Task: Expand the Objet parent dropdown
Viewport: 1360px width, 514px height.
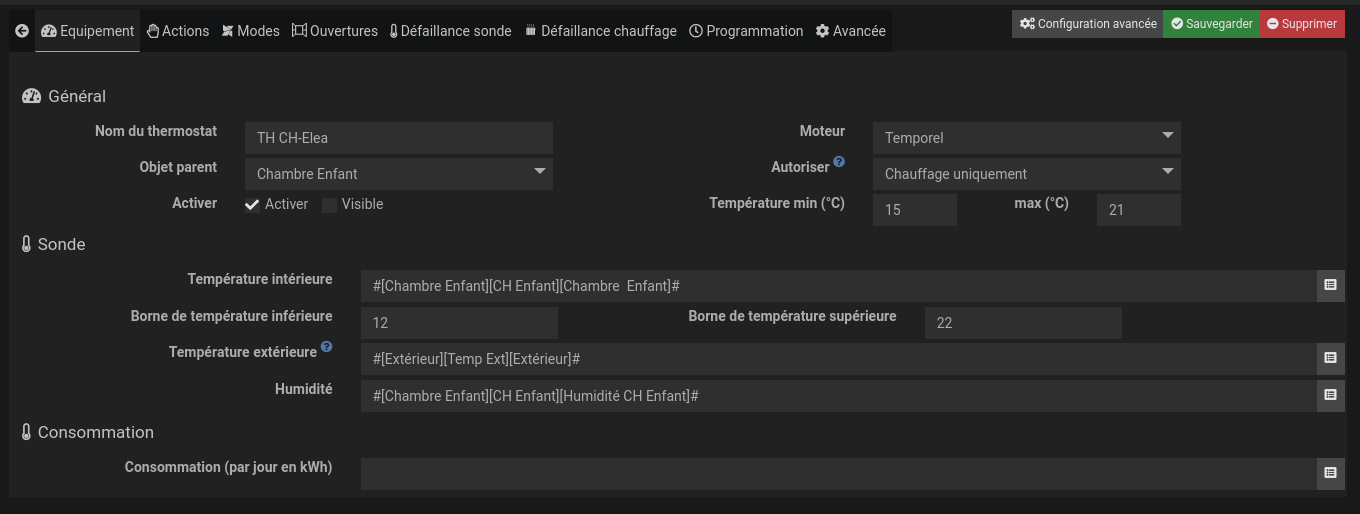Action: pos(398,174)
